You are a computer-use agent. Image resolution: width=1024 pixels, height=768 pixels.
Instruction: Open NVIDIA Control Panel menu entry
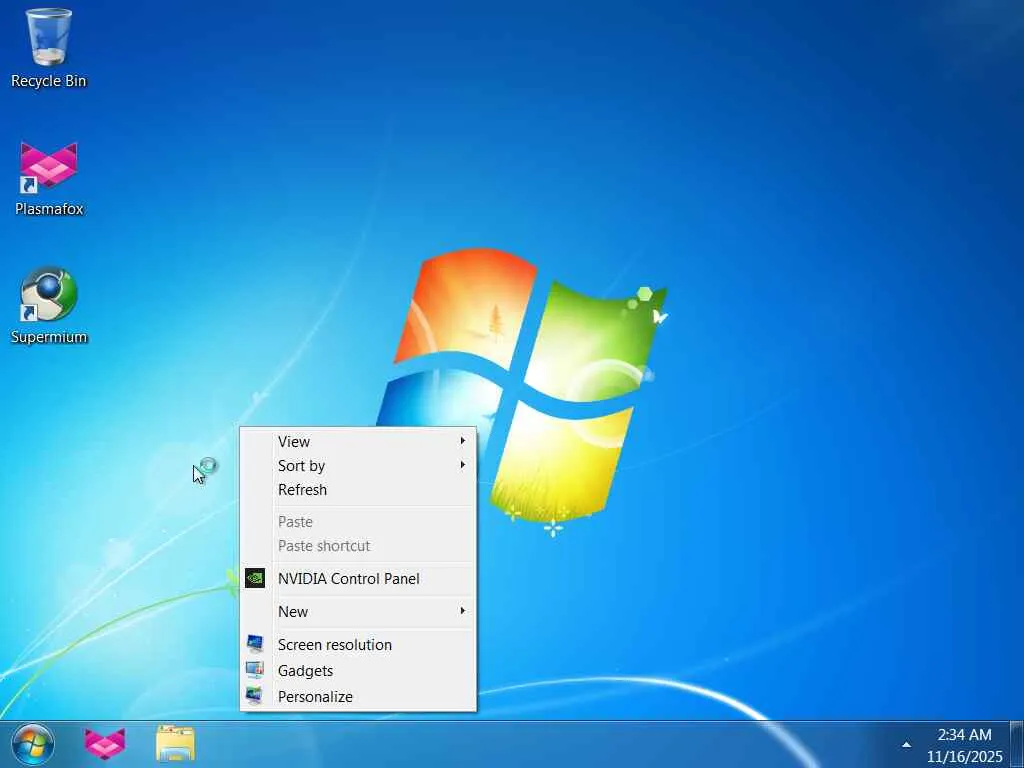tap(358, 579)
